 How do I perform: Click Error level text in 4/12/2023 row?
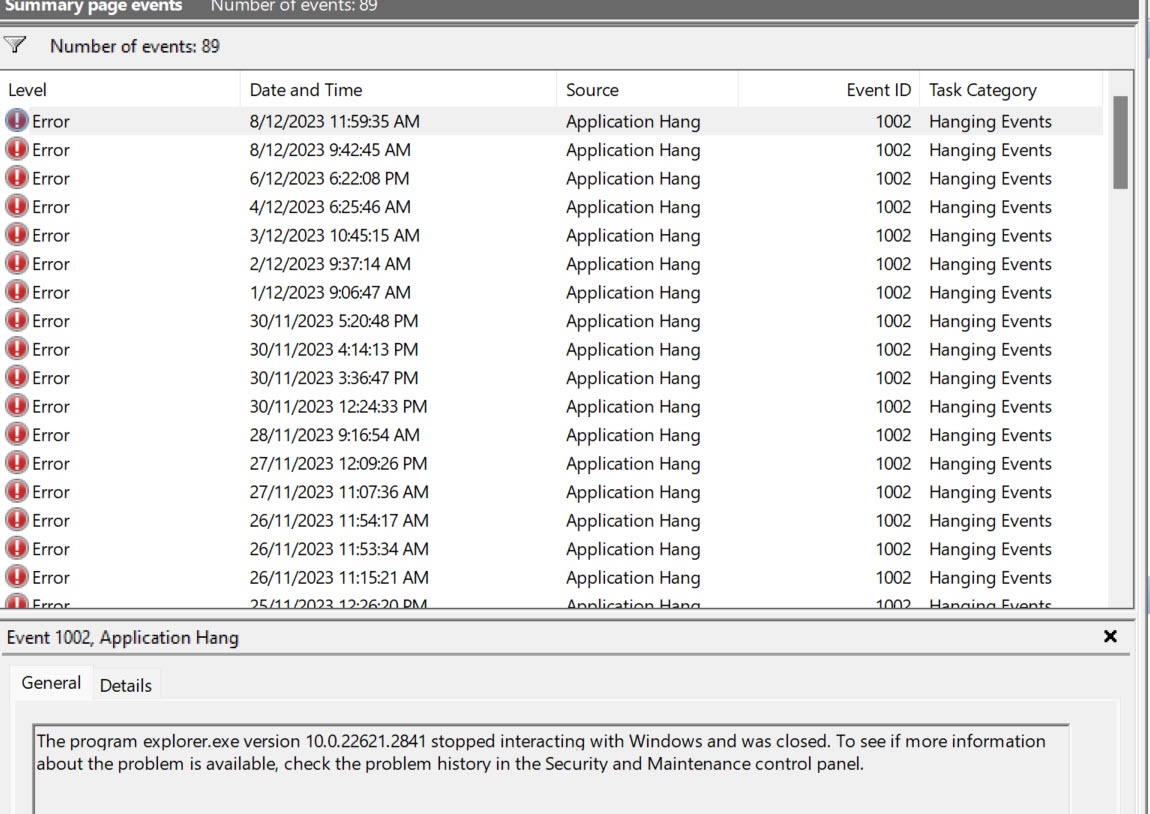(x=51, y=207)
